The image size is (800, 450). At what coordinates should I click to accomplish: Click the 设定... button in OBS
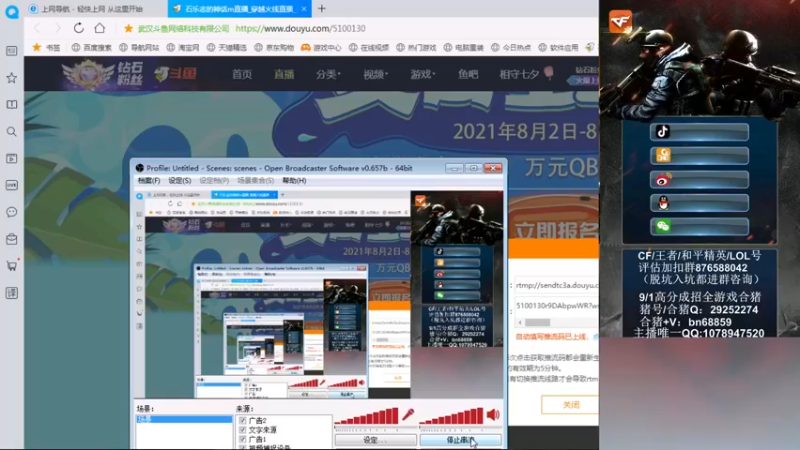(x=376, y=440)
